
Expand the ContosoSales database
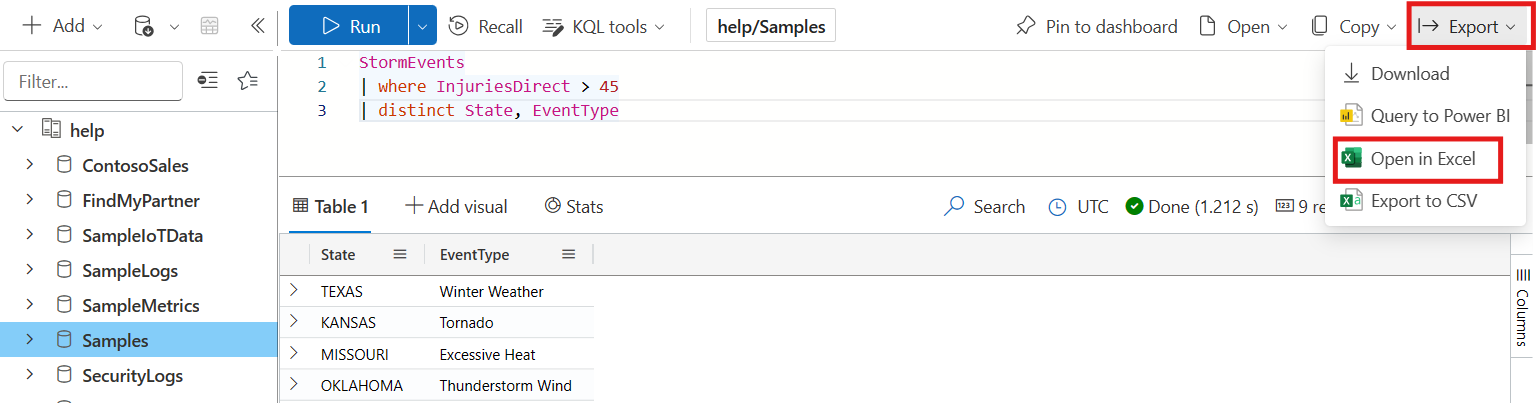29,165
